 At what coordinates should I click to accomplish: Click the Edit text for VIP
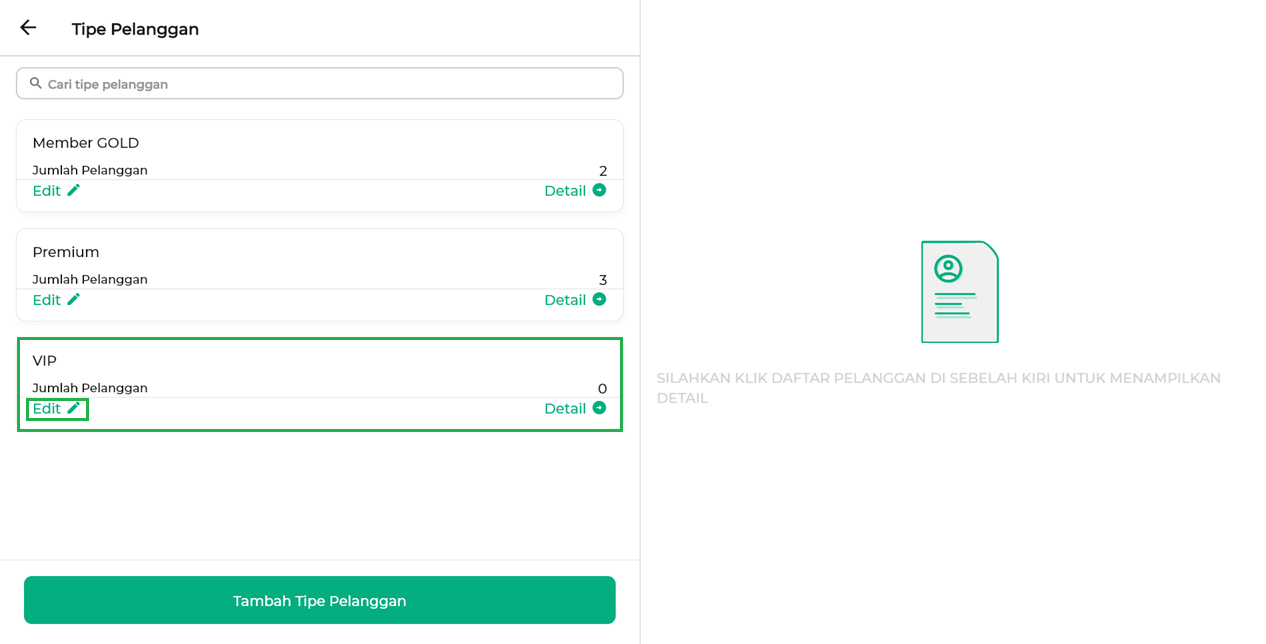pyautogui.click(x=46, y=409)
